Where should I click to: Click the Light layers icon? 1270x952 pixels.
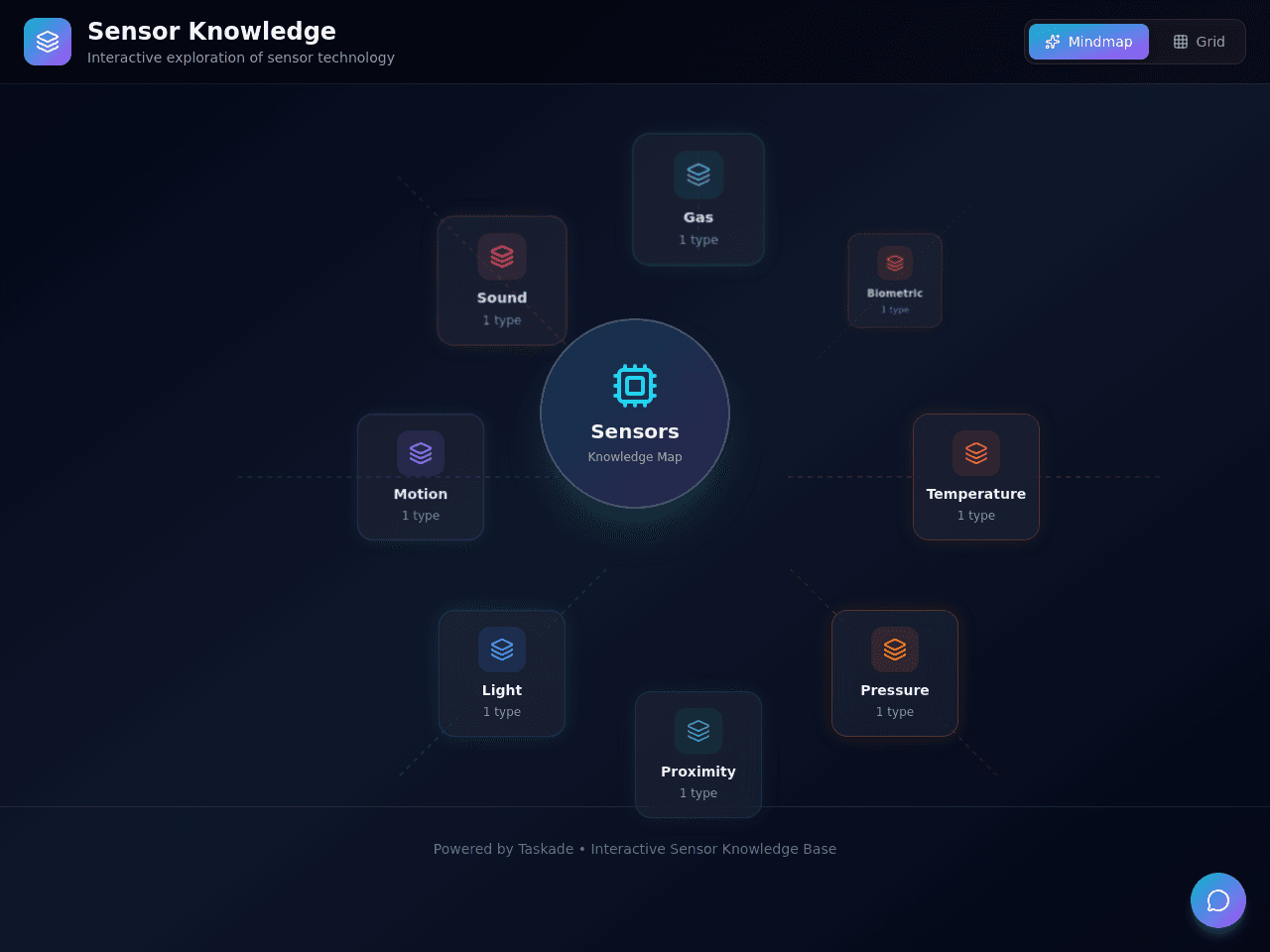pos(502,650)
